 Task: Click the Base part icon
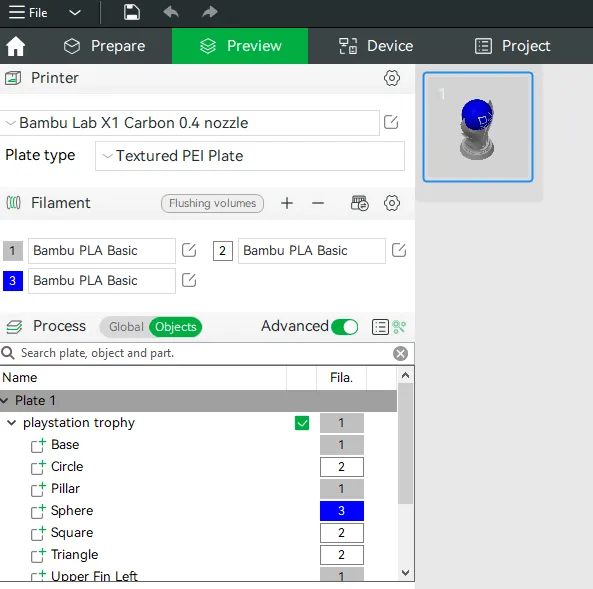point(38,445)
